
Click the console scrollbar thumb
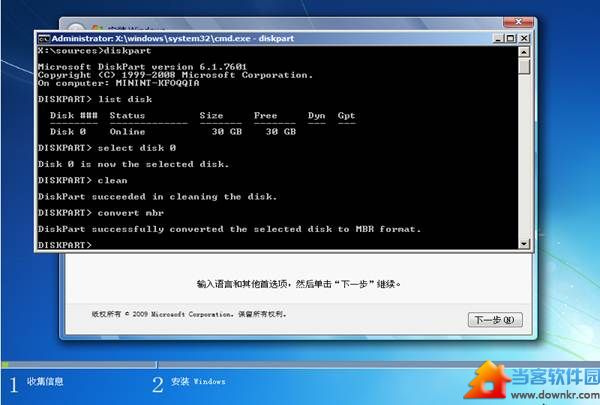[524, 66]
